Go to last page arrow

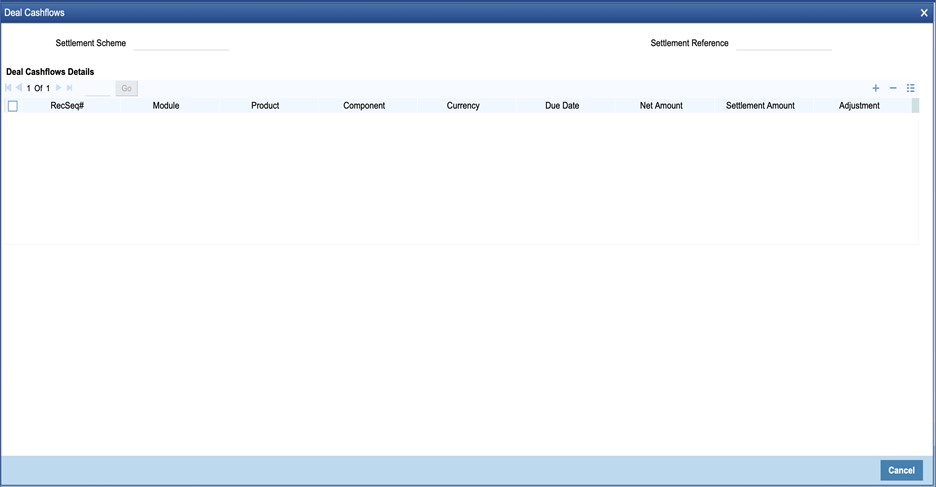pos(69,88)
